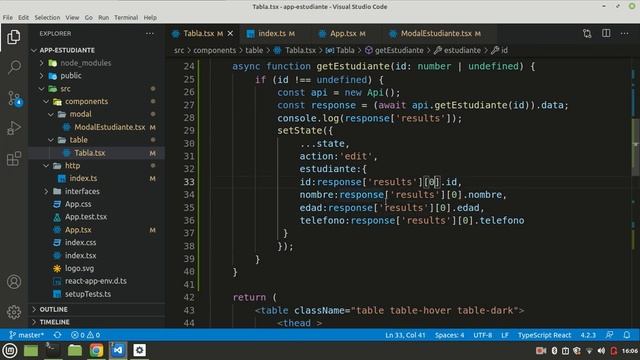This screenshot has width=640, height=360.
Task: Open the File menu
Action: (x=7, y=18)
